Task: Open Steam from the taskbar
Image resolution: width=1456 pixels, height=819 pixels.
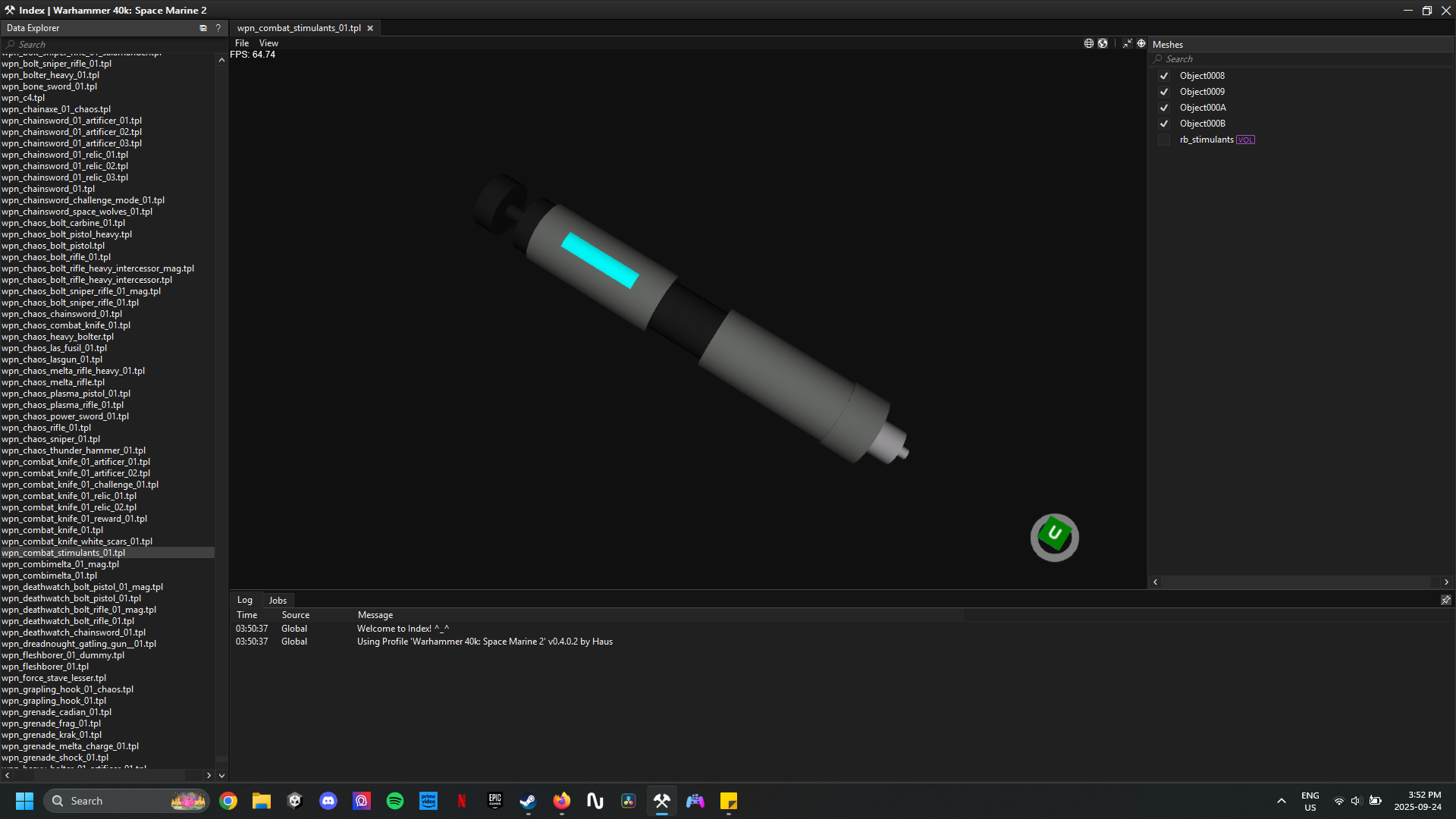Action: (x=528, y=801)
